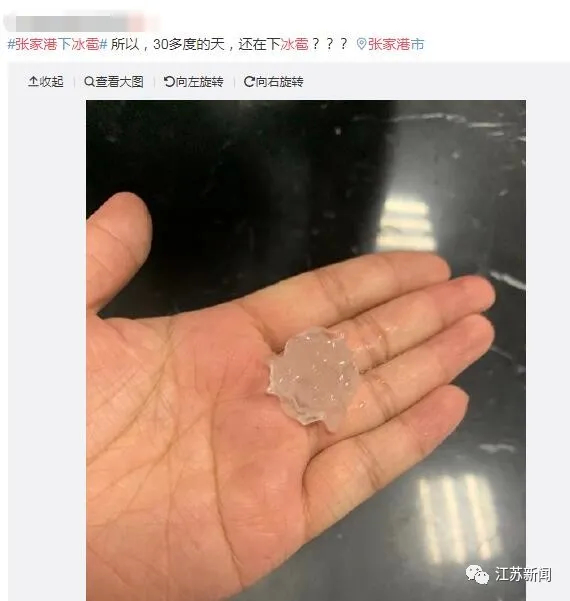Click the location pin icon before 张家港市
570x601 pixels.
[361, 44]
